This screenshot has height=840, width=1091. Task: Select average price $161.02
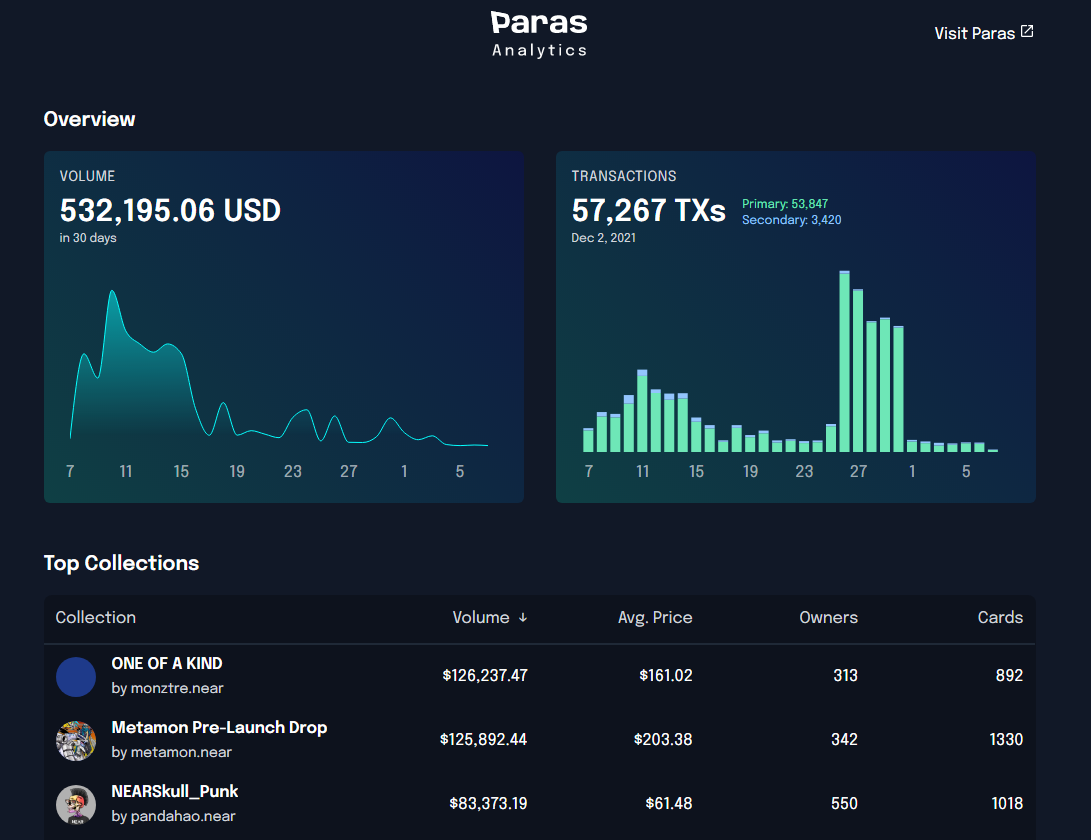click(666, 675)
